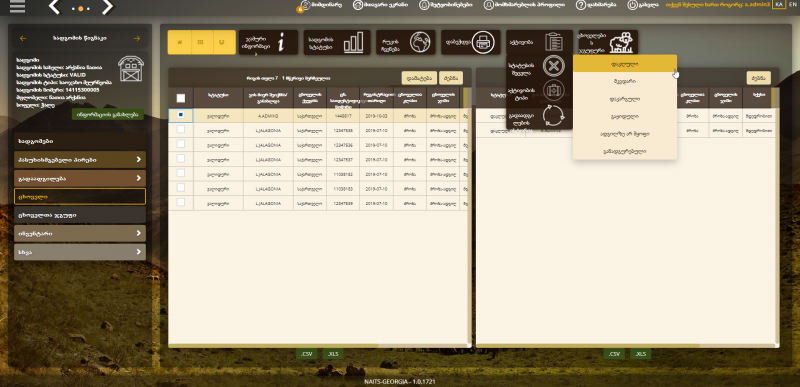Select the third option in status dropdown
The height and width of the screenshot is (387, 800).
(x=624, y=98)
